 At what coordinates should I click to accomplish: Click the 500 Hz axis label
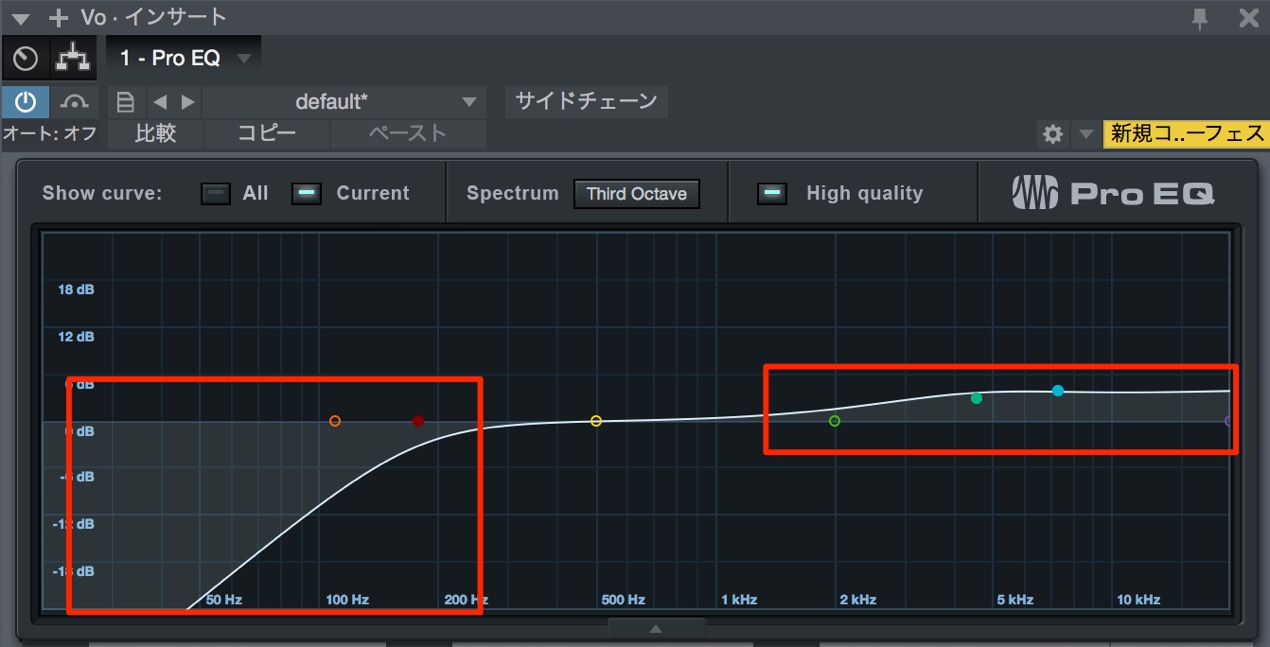pos(623,600)
